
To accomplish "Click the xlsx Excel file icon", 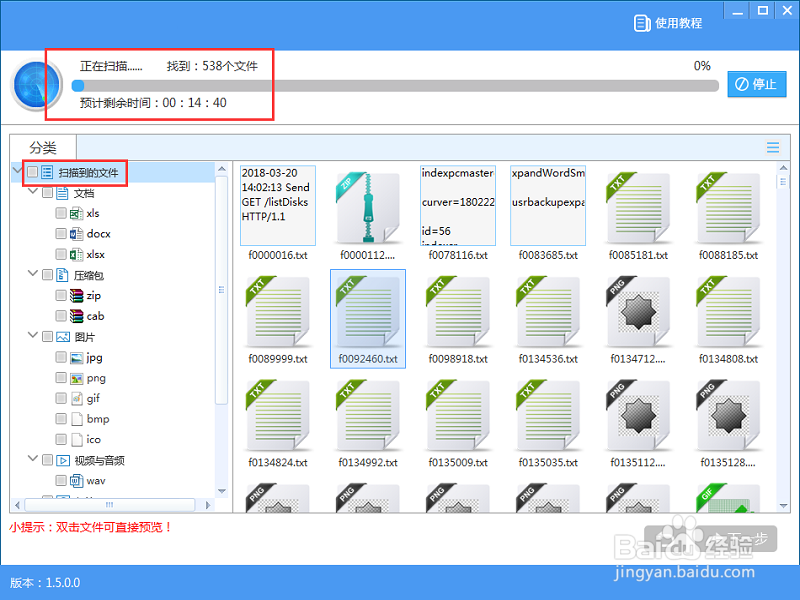I will pos(76,254).
